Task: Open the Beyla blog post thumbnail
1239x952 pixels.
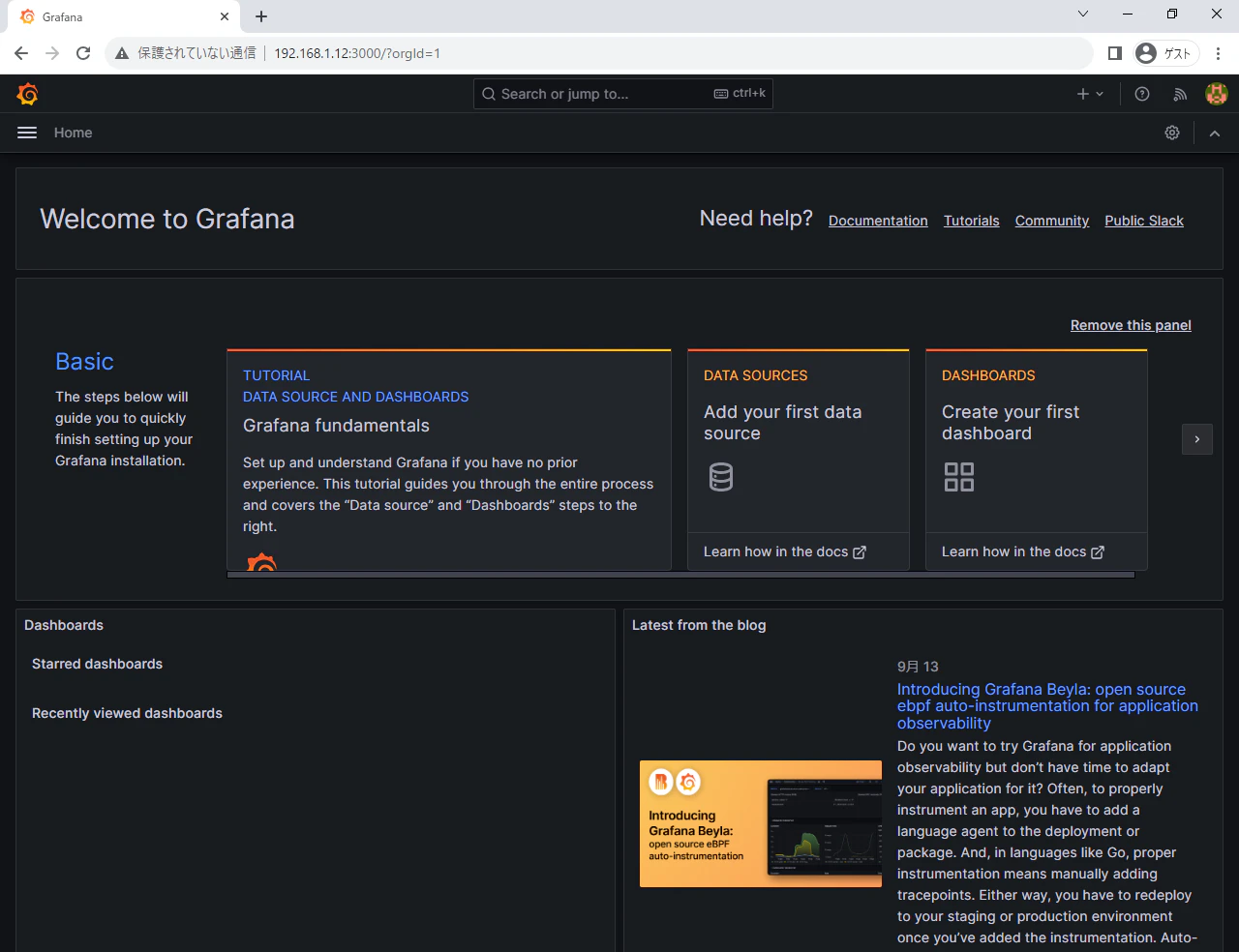Action: coord(761,823)
